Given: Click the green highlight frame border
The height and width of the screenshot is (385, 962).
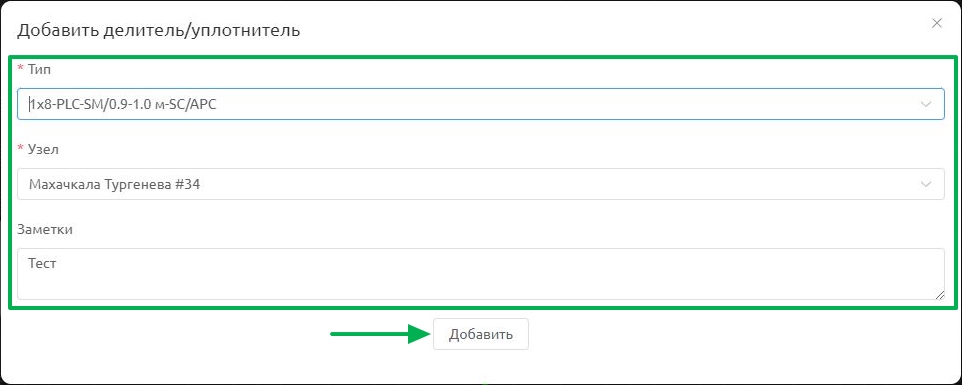Looking at the screenshot, I should (482, 57).
